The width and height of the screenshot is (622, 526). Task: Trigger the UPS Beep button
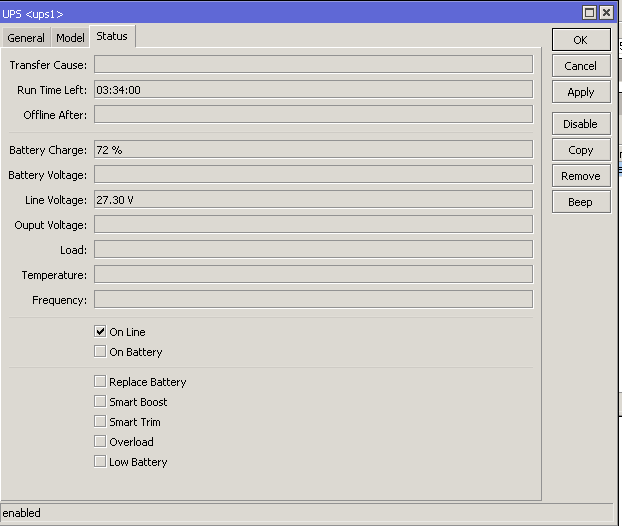pos(581,202)
